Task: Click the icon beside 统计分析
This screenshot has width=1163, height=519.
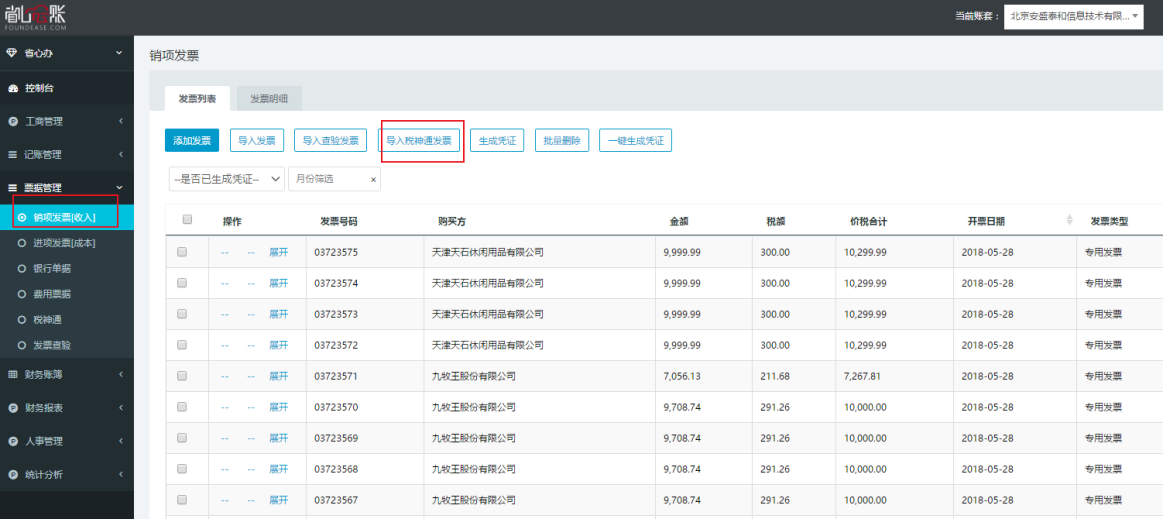Action: pos(13,475)
